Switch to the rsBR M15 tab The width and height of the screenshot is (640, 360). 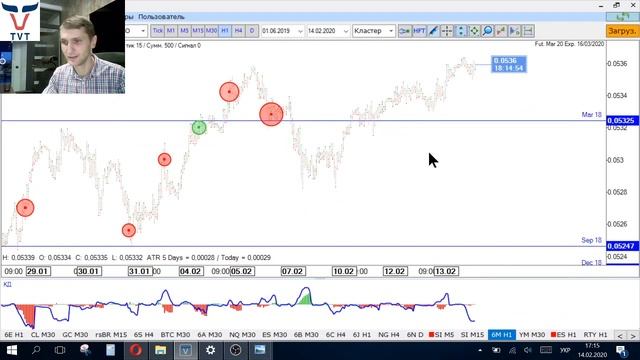tap(111, 335)
